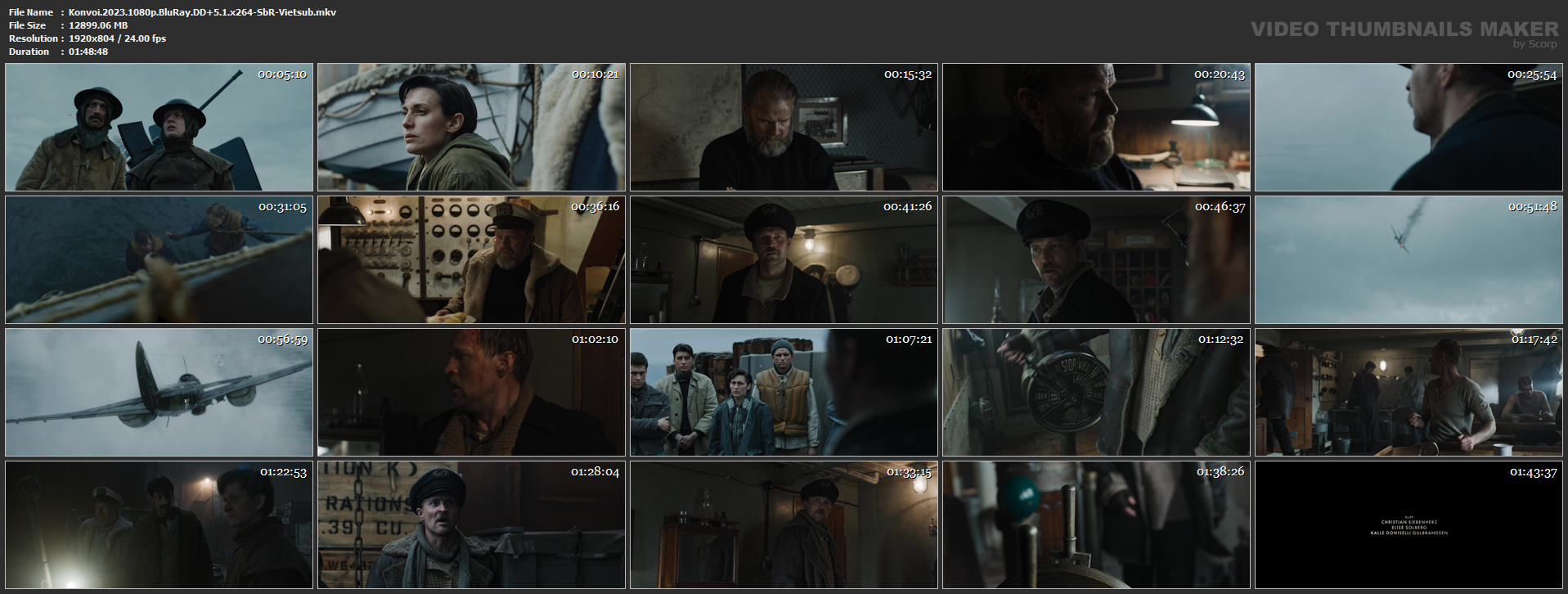The width and height of the screenshot is (1568, 594).
Task: Open the thumbnail stamped 00:05:10
Action: point(159,128)
